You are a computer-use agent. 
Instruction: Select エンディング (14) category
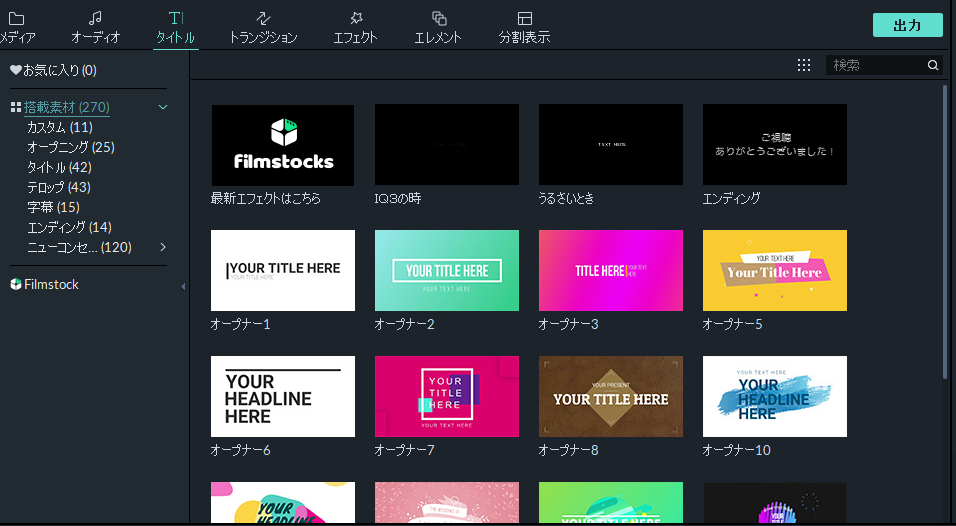coord(69,227)
